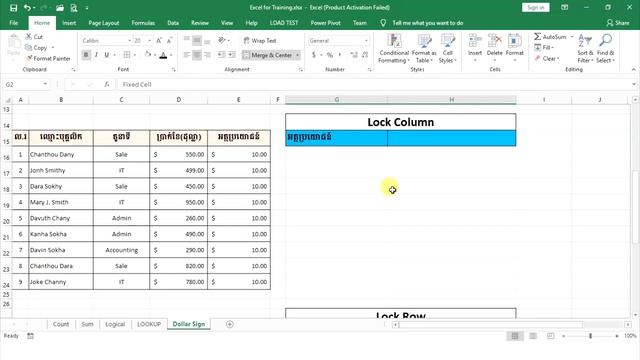Decrease font size with smaller A icon
This screenshot has height=360, width=640.
tap(169, 40)
